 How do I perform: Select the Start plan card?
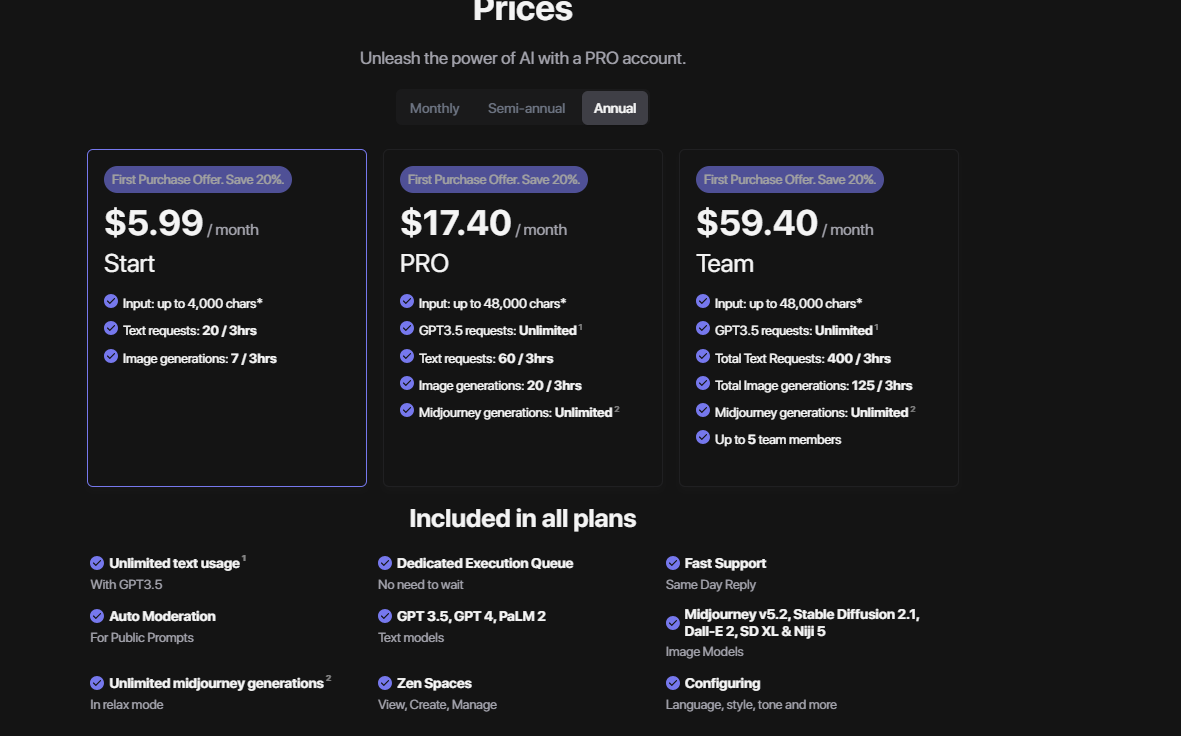pyautogui.click(x=227, y=420)
